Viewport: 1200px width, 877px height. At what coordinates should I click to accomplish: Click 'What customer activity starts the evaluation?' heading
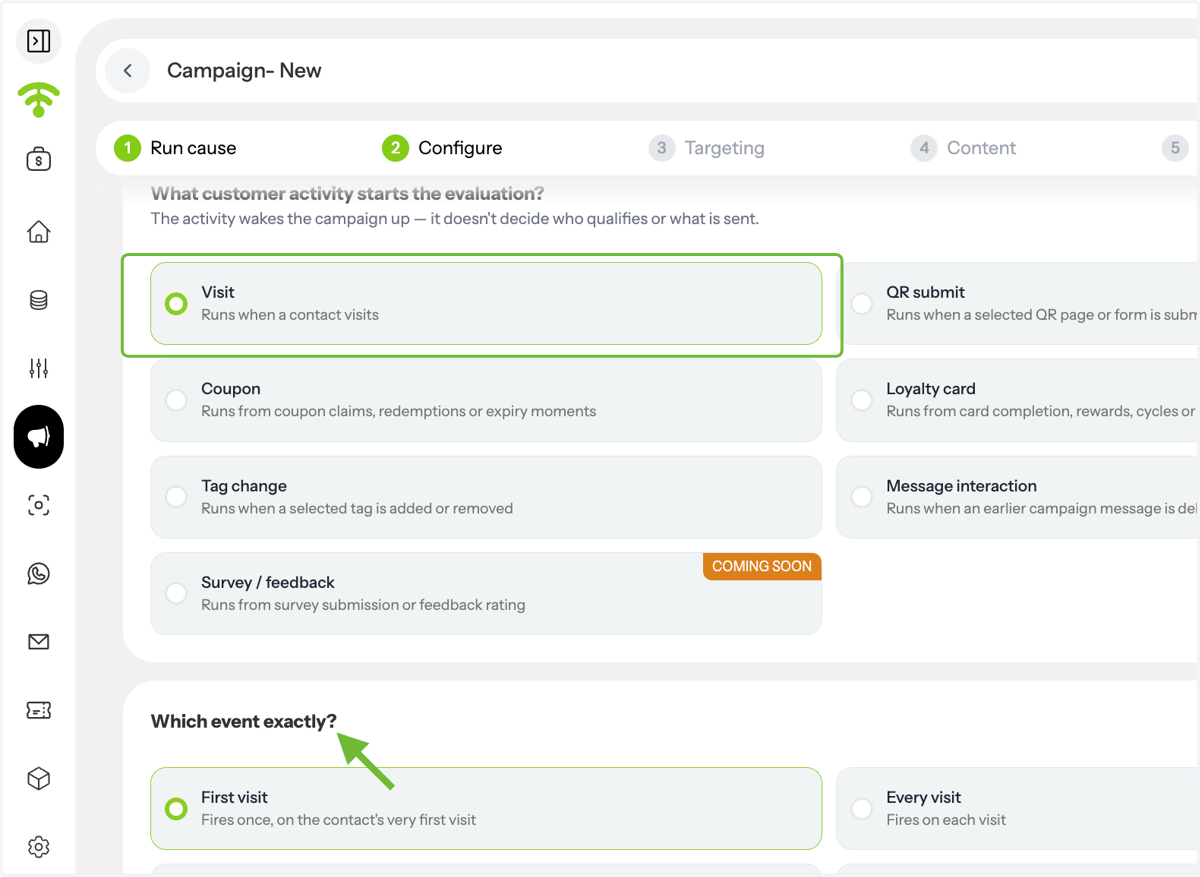(347, 194)
